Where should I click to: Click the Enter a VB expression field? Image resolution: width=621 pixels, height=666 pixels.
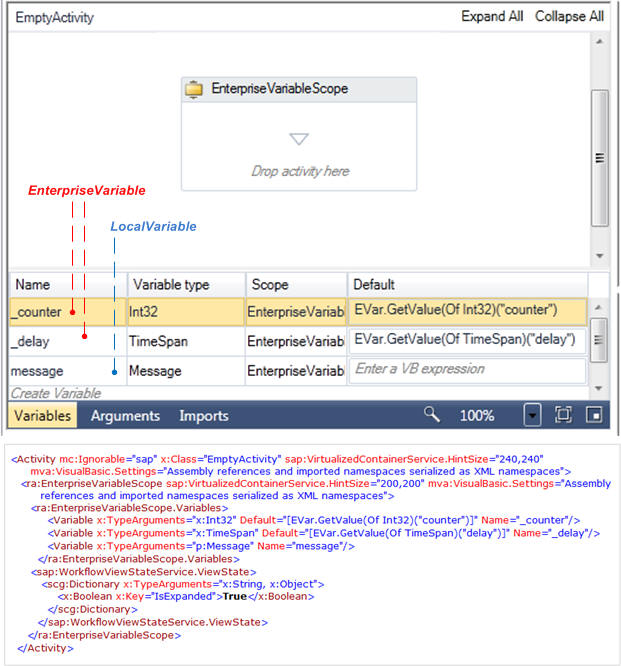(x=467, y=370)
